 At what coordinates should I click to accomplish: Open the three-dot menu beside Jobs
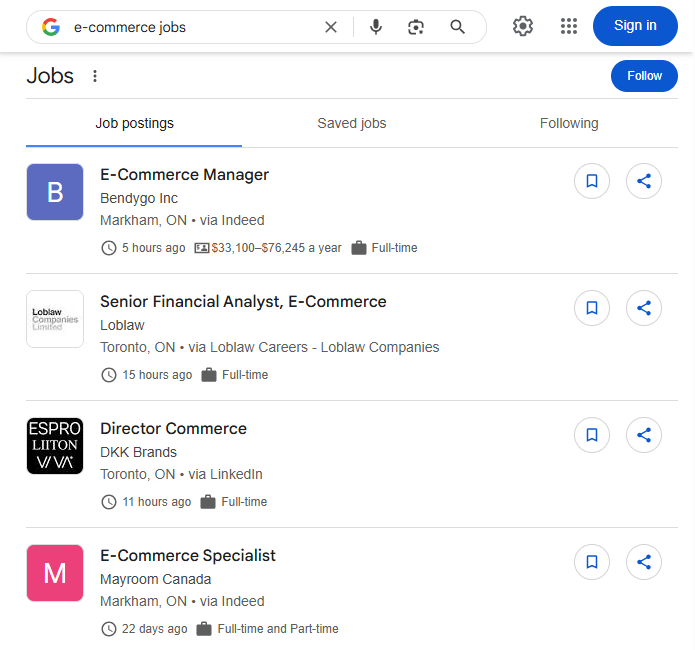[95, 76]
